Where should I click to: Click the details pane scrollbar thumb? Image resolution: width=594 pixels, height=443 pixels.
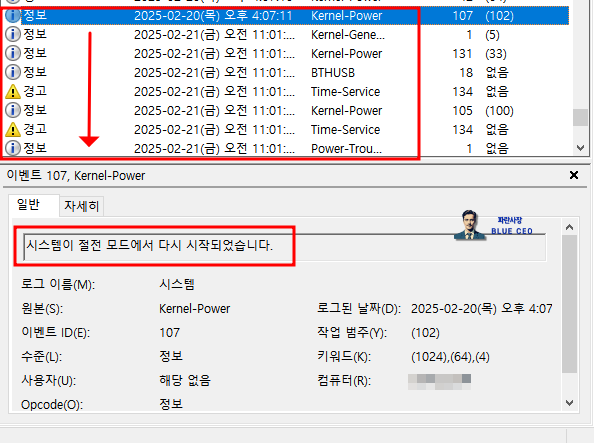click(x=569, y=304)
